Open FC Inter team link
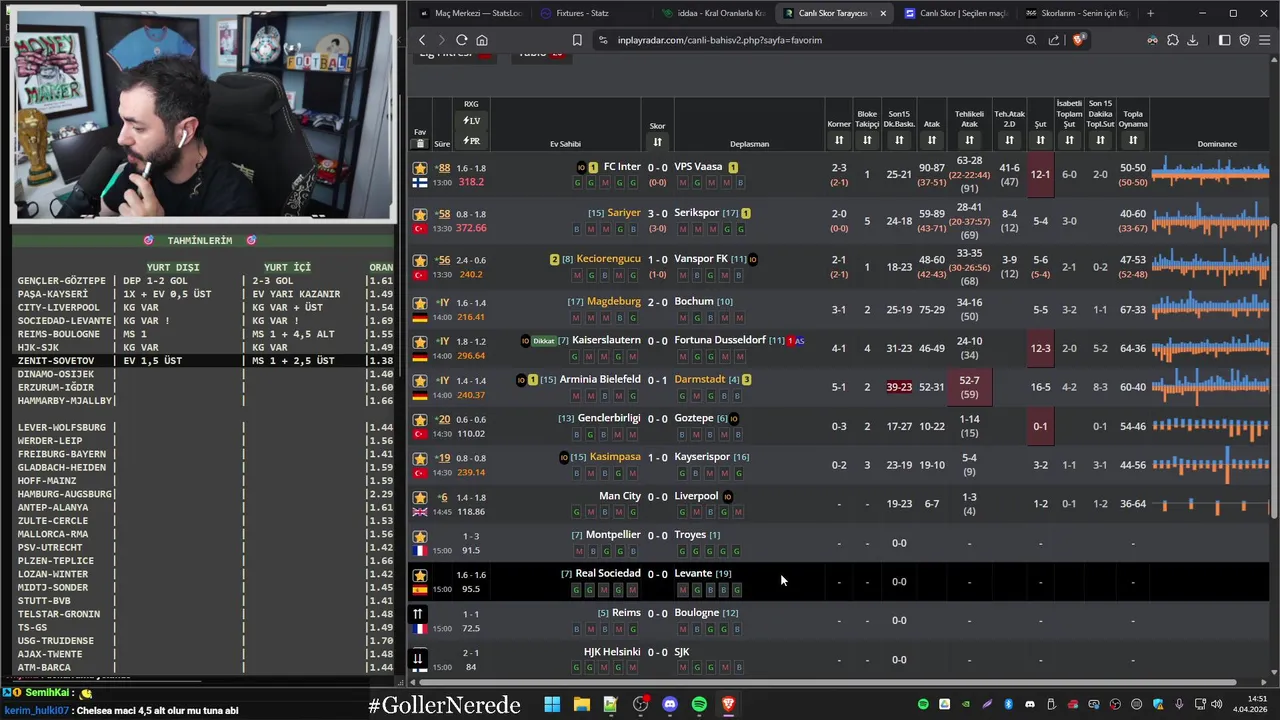 [622, 167]
